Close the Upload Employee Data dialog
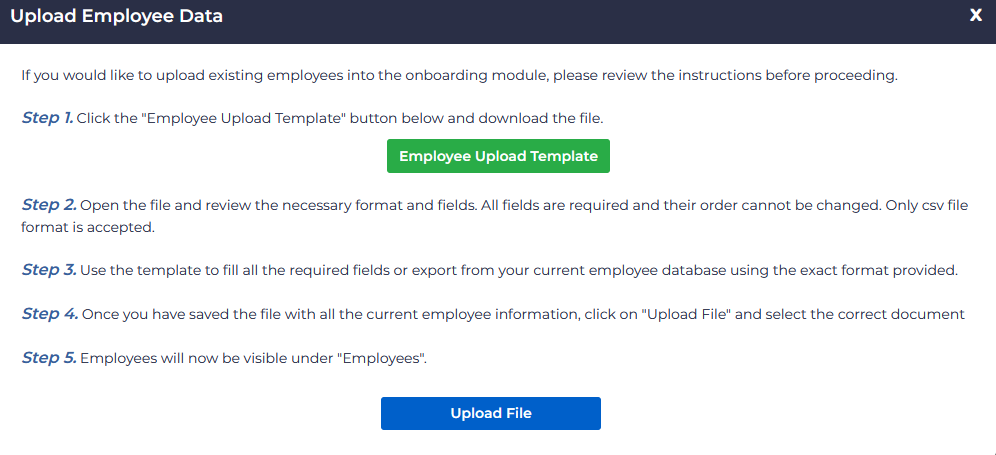This screenshot has height=455, width=996. click(975, 15)
